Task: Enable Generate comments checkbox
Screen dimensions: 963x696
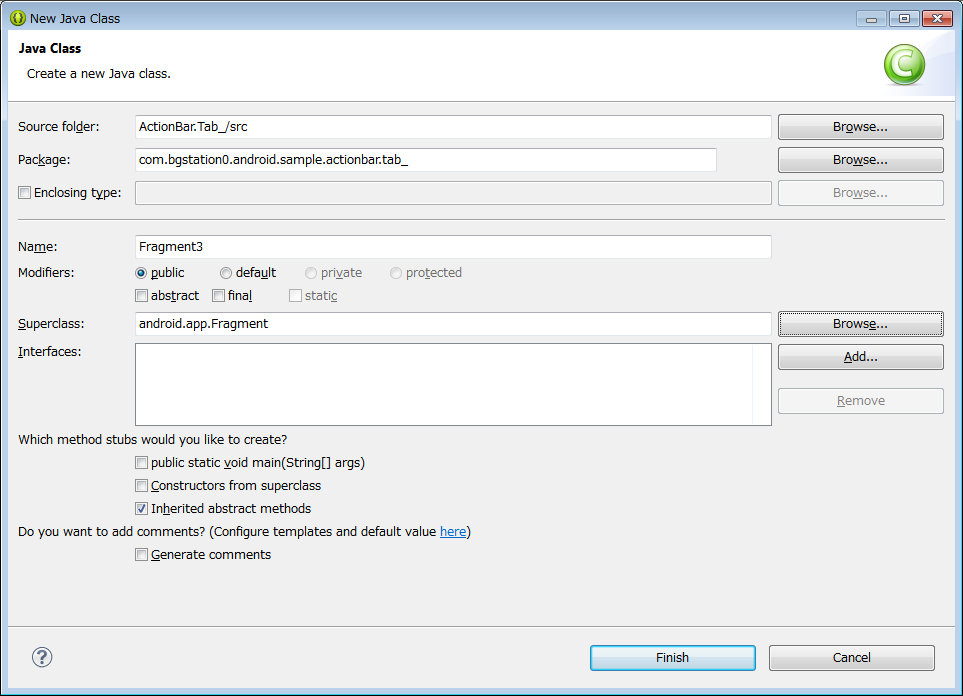Action: [141, 555]
